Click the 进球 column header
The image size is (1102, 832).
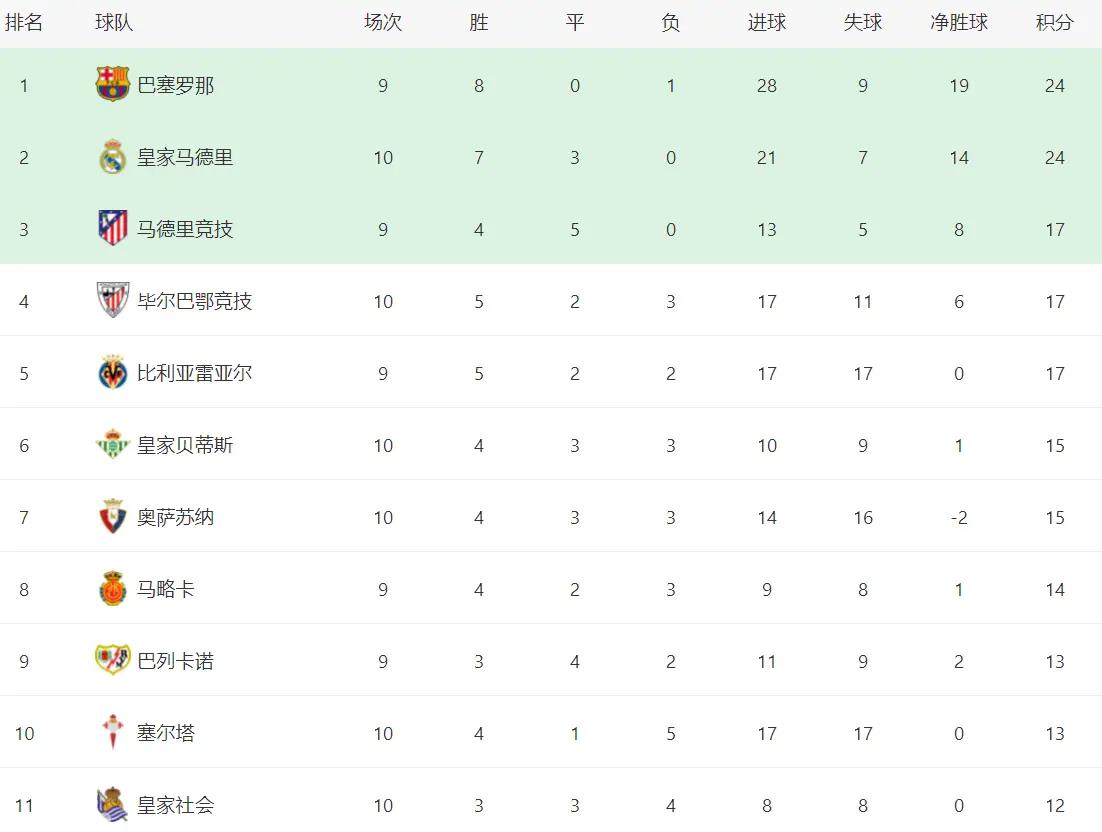[767, 22]
